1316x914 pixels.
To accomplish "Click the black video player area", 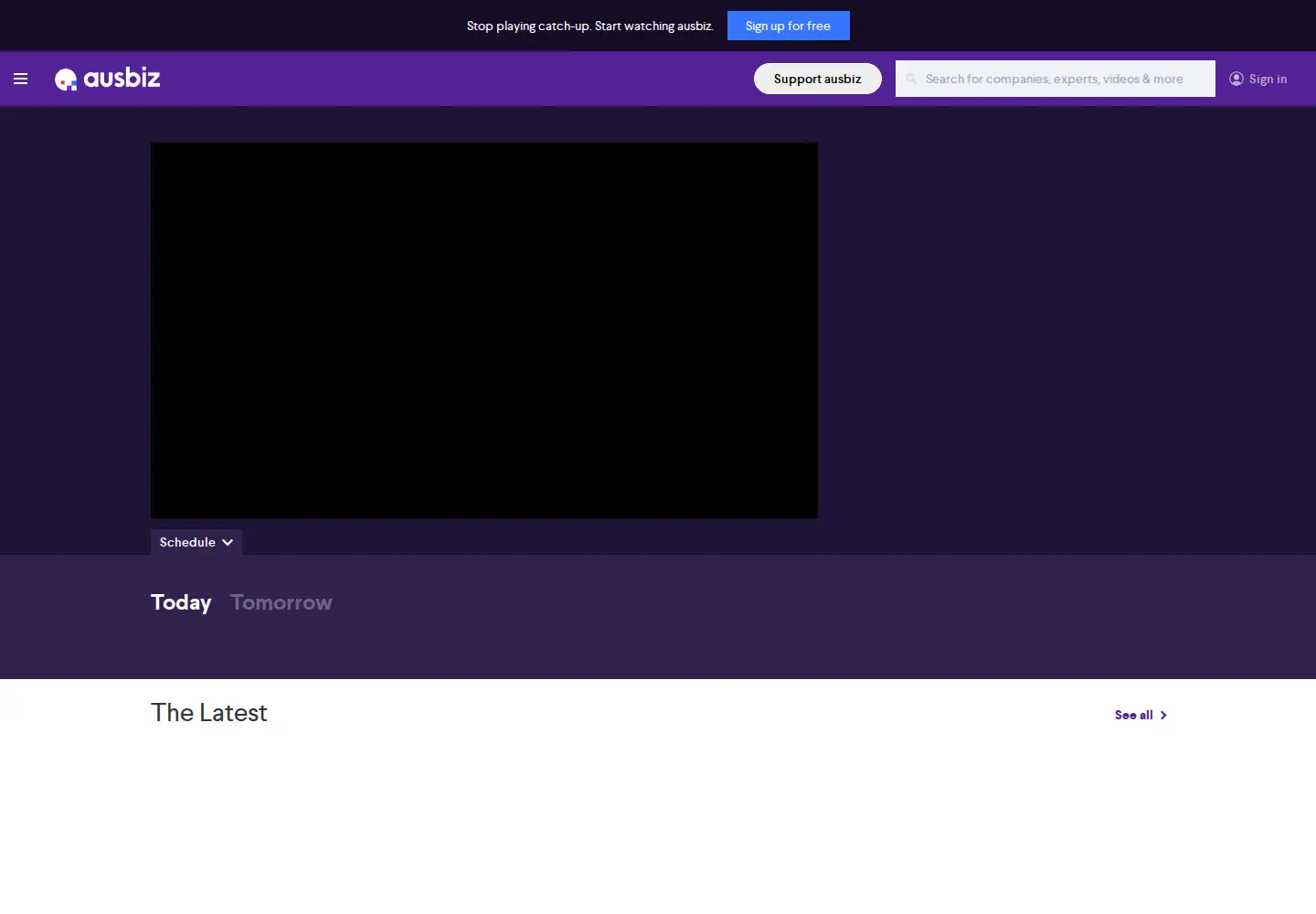I will [x=484, y=330].
